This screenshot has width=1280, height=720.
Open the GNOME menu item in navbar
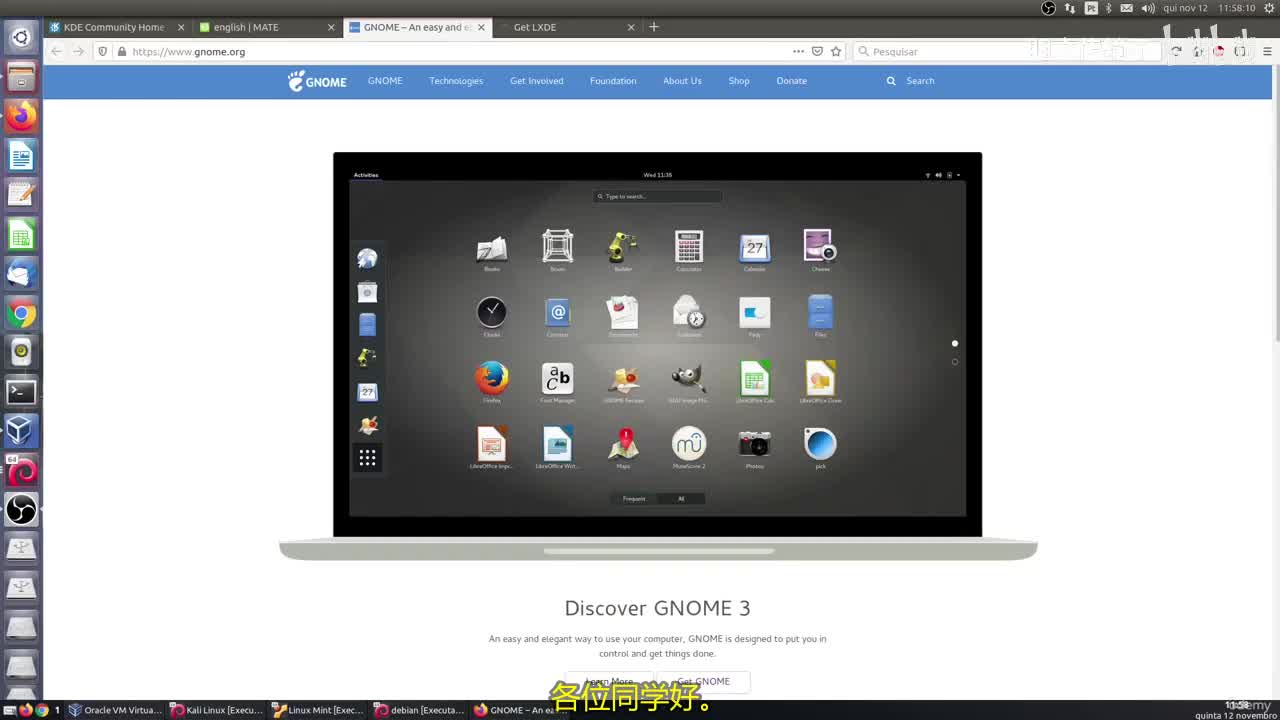tap(385, 81)
